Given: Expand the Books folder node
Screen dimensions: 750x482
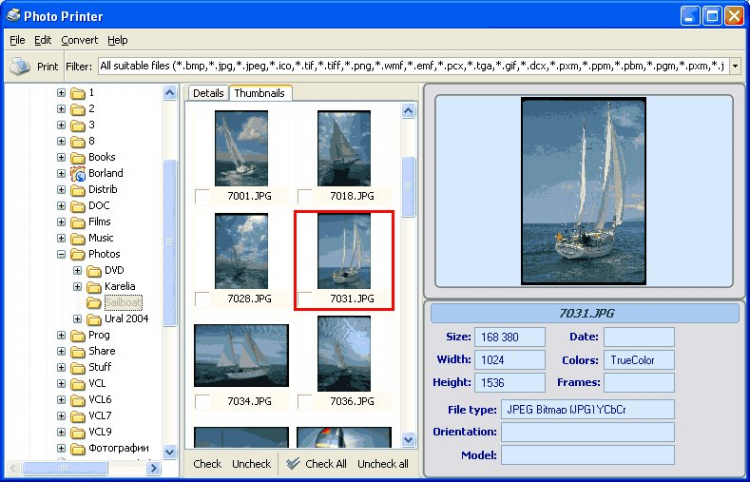Looking at the screenshot, I should point(61,157).
